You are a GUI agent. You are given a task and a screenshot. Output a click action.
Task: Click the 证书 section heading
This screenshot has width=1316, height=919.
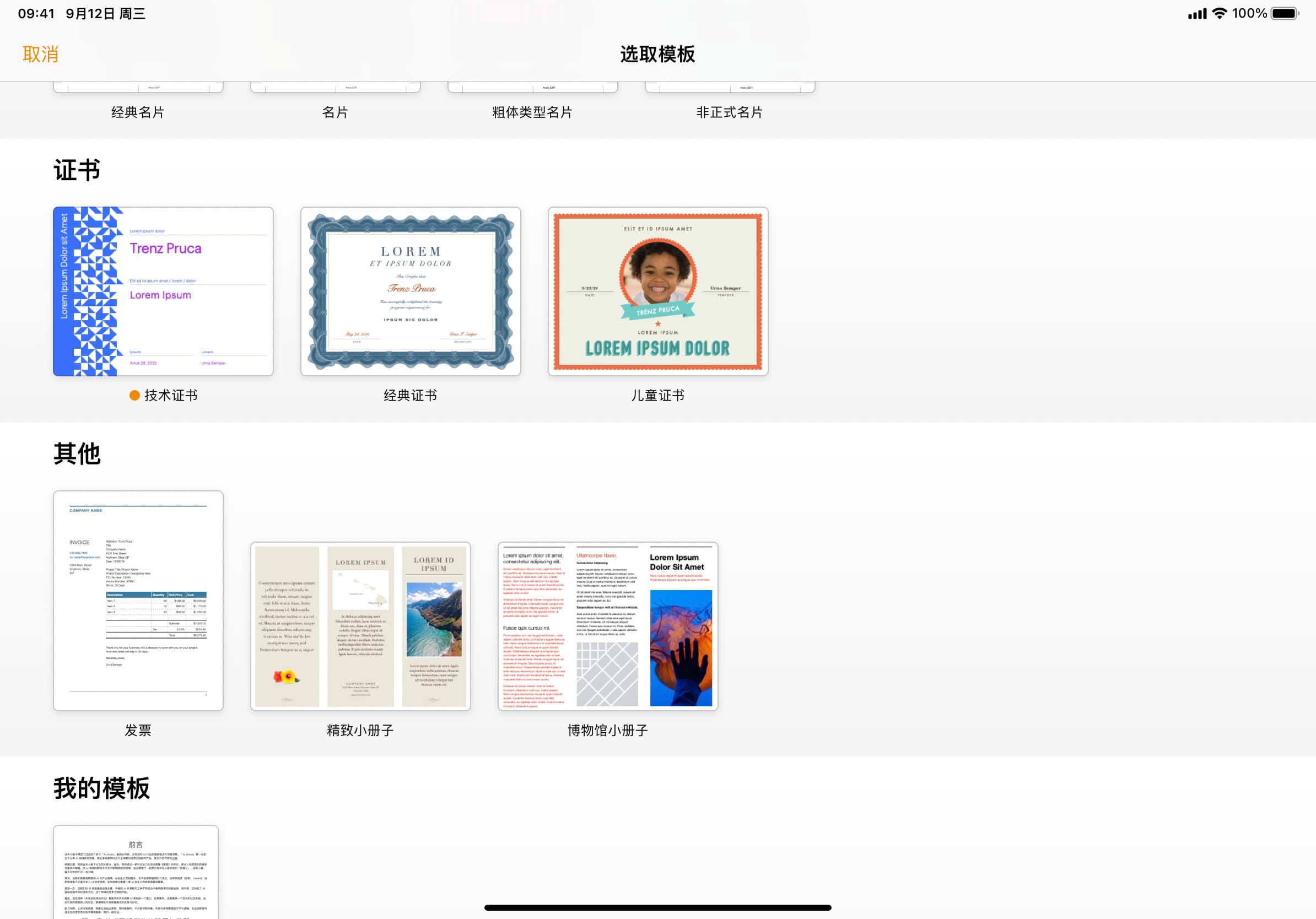pos(77,170)
